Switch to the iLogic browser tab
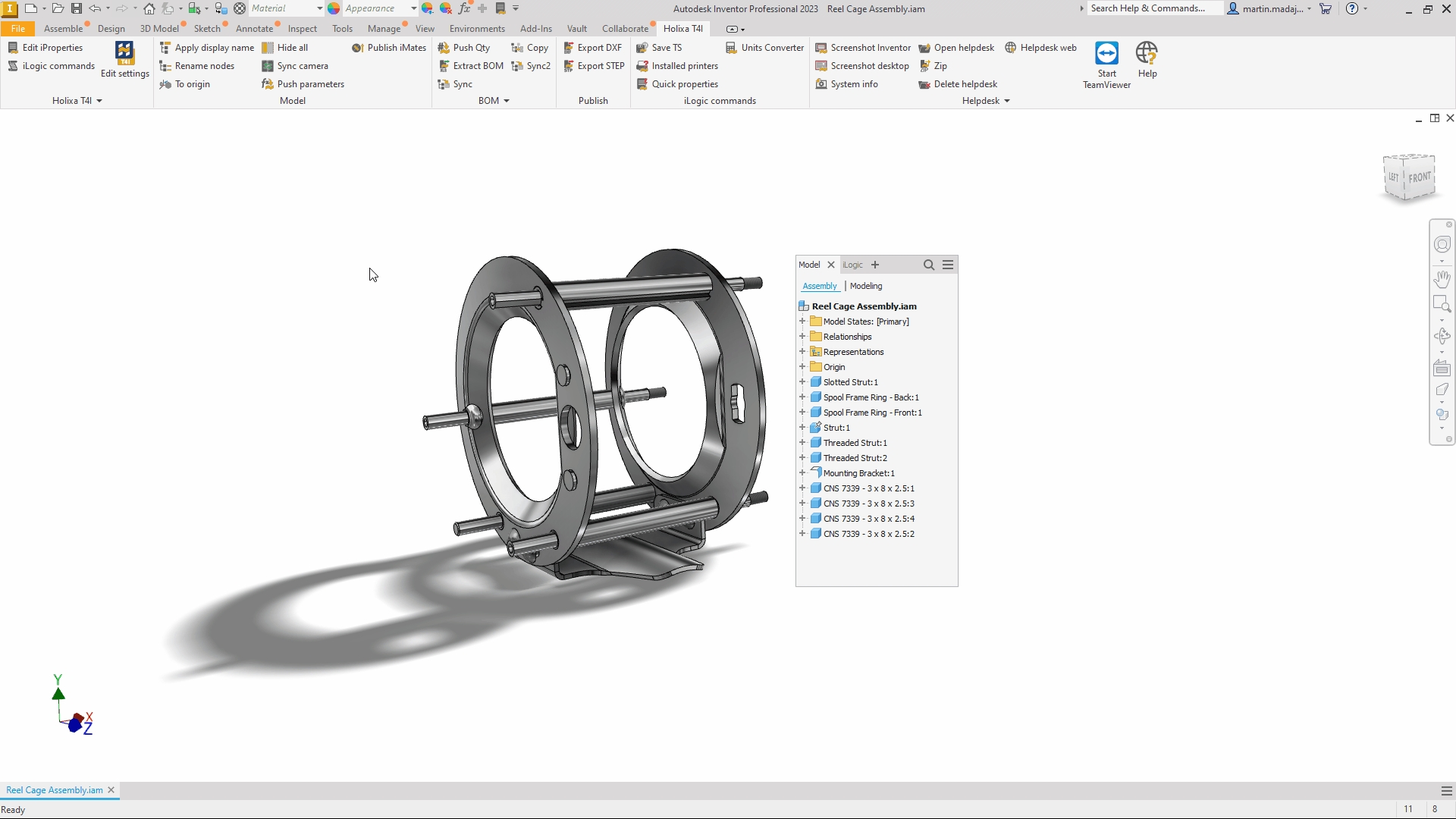This screenshot has height=819, width=1456. (853, 265)
